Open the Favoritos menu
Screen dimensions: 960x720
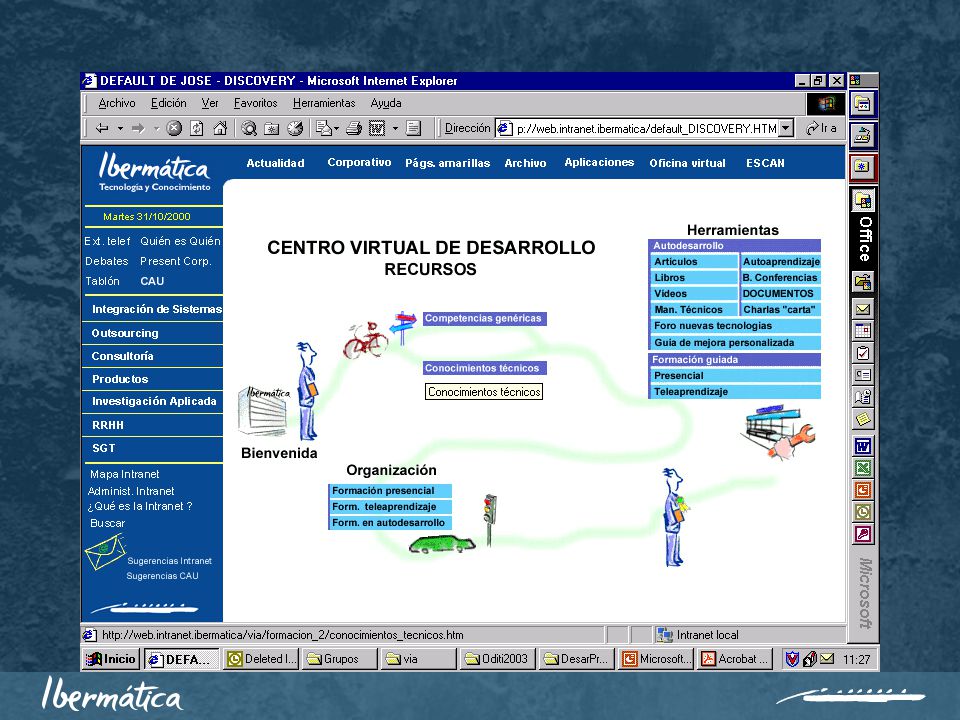click(255, 103)
